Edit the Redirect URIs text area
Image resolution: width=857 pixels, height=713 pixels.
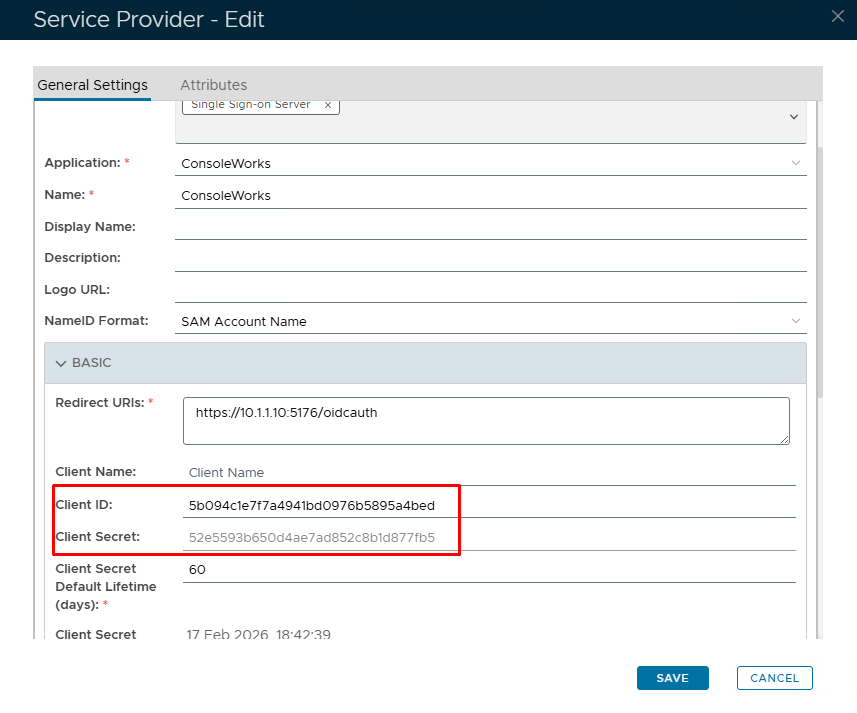486,420
